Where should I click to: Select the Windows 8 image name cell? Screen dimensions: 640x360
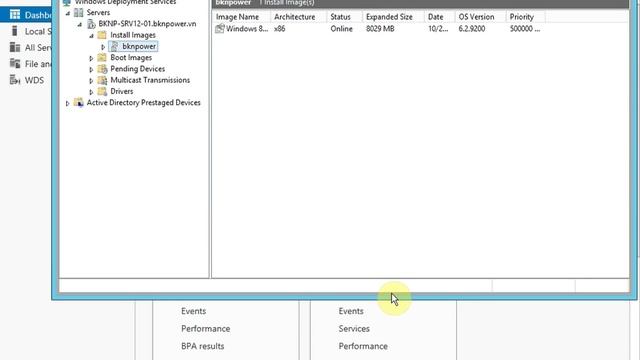pos(247,29)
